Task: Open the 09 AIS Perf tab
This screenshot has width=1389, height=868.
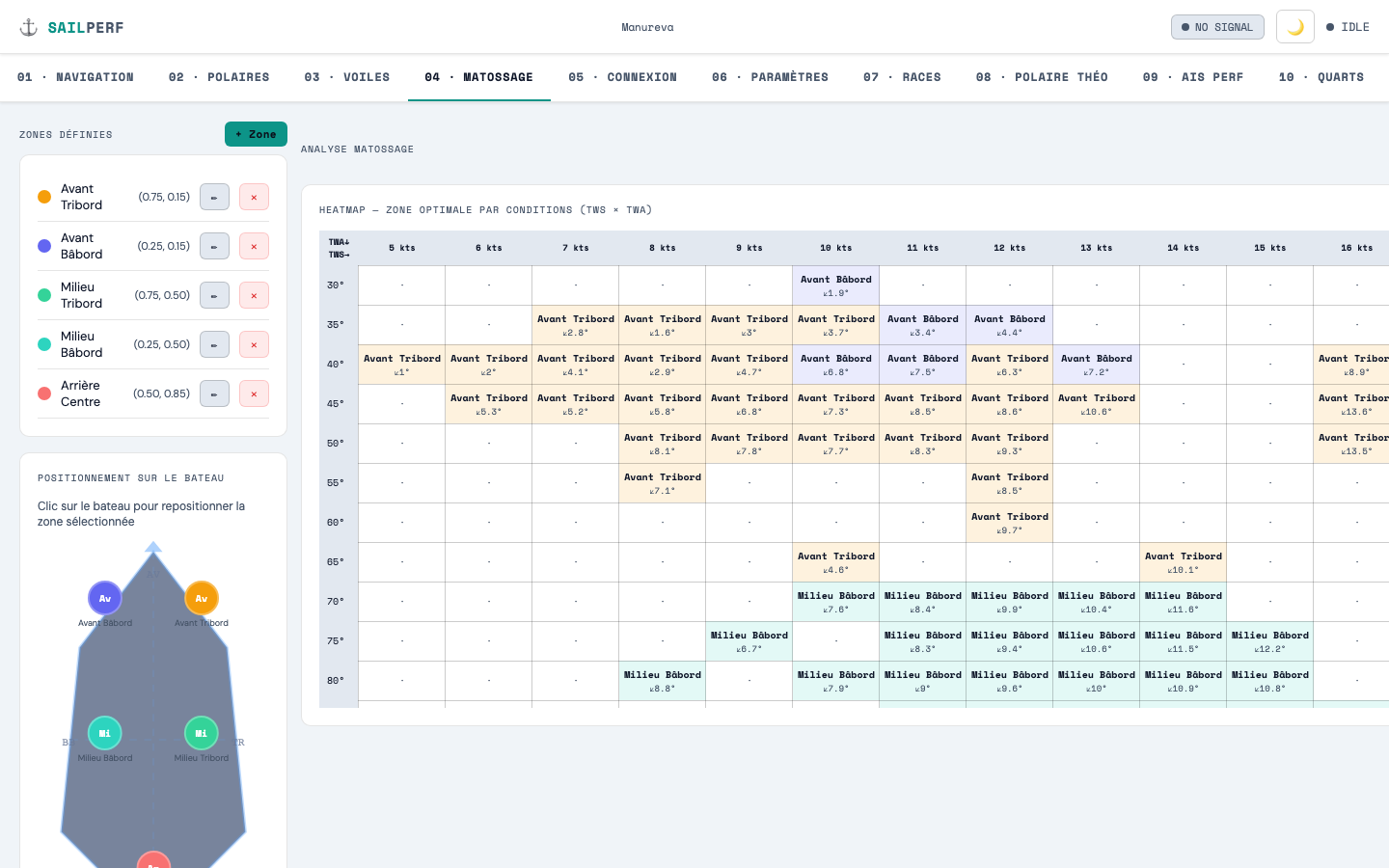Action: (1193, 77)
